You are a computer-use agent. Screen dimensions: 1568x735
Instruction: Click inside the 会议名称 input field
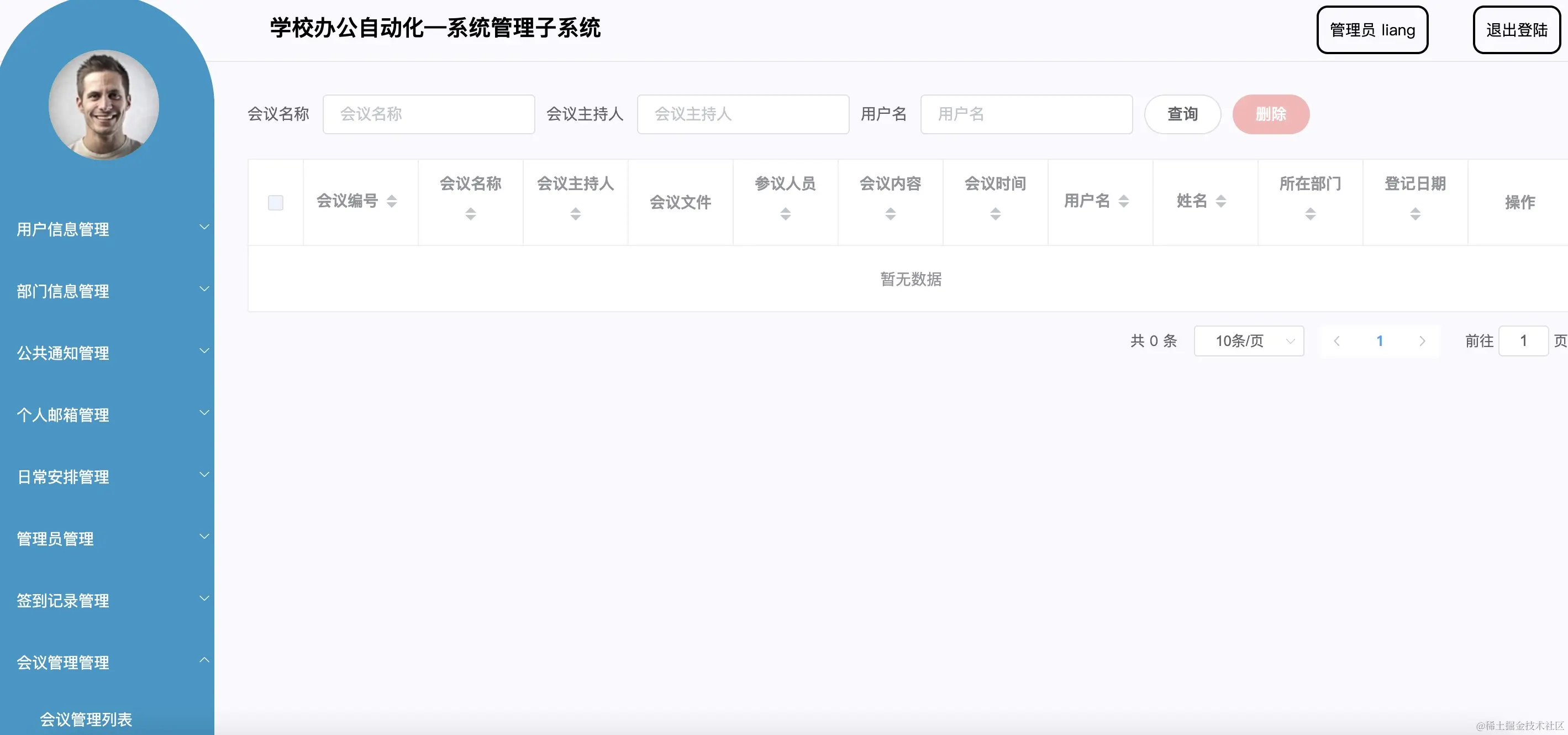[429, 114]
